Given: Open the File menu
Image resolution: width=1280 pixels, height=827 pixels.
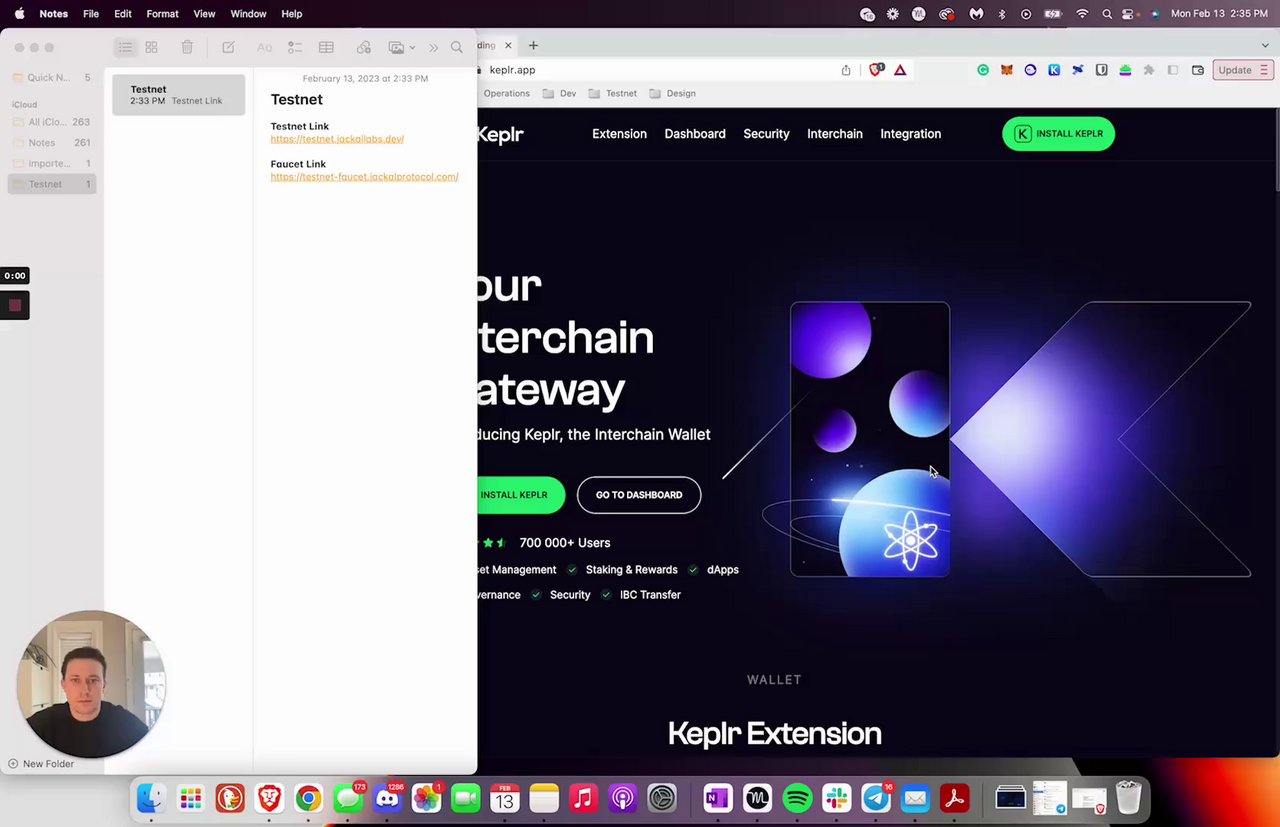Looking at the screenshot, I should (x=91, y=14).
